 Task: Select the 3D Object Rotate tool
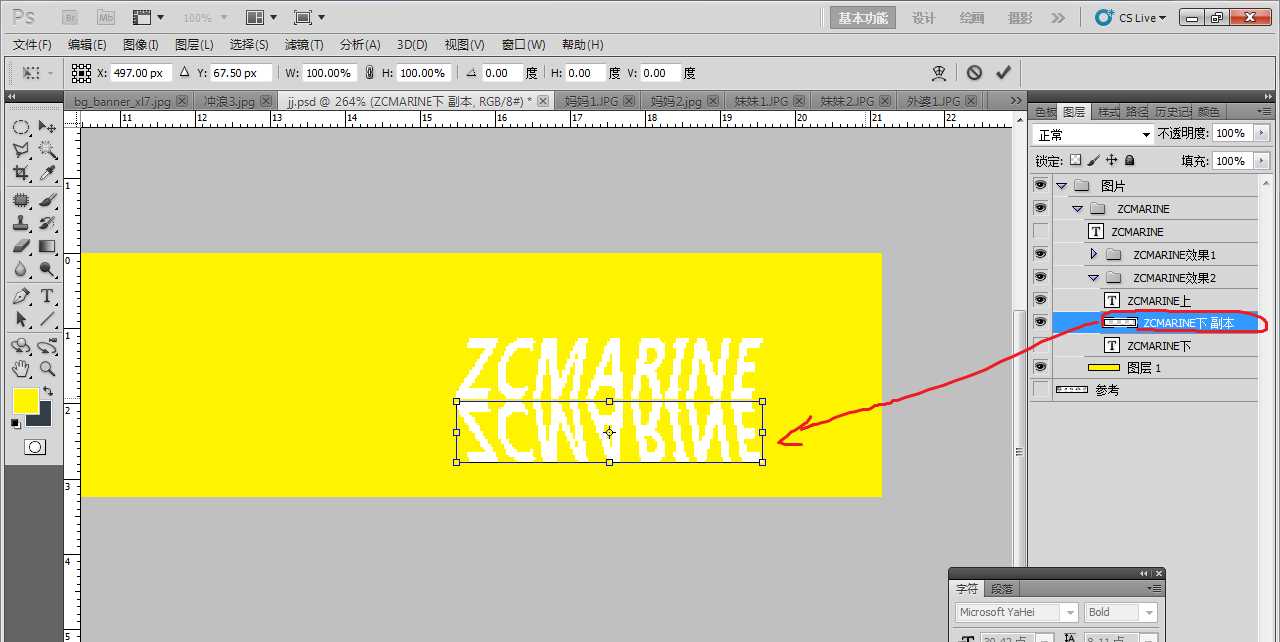pos(21,347)
